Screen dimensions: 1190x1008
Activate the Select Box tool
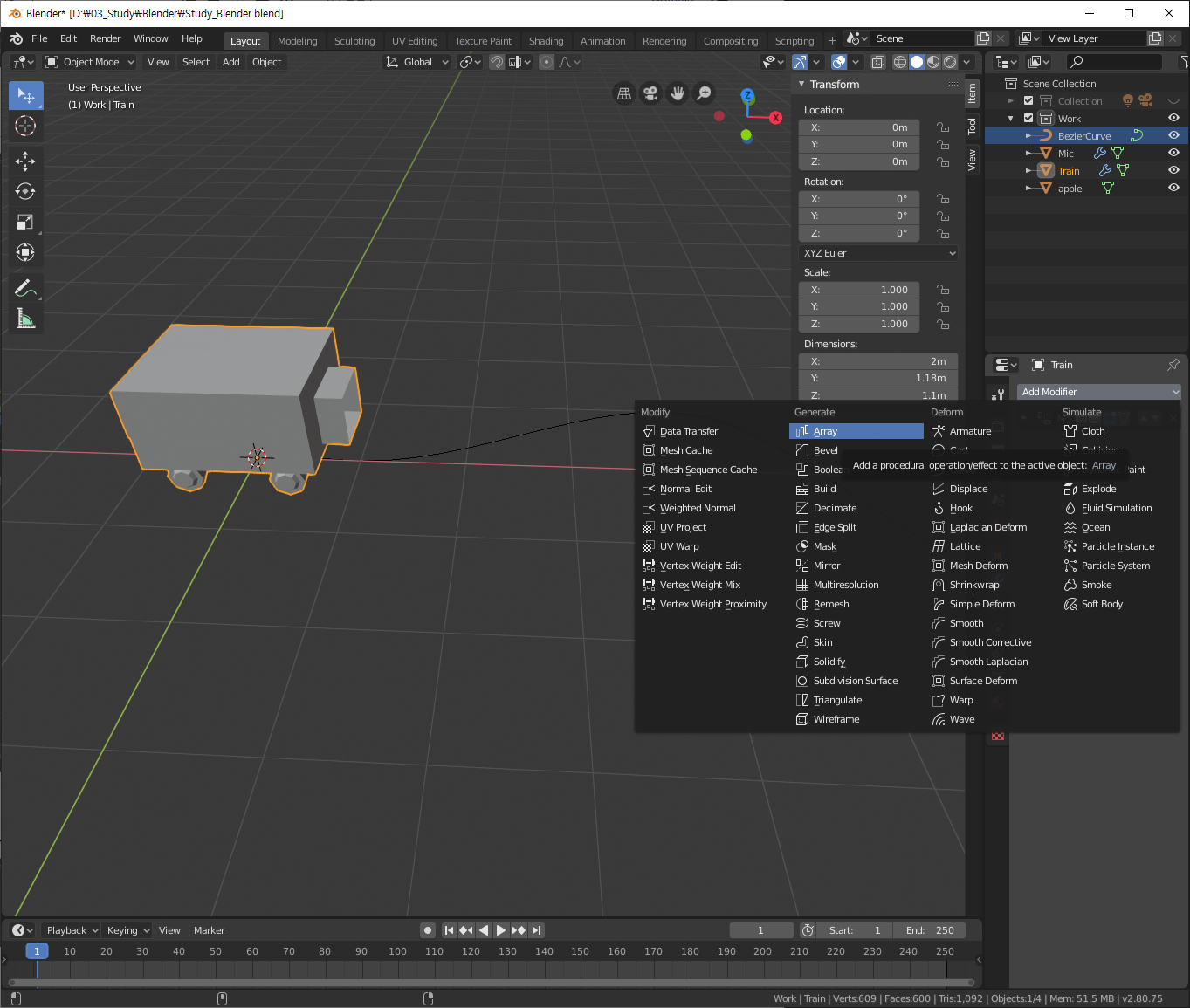point(25,95)
